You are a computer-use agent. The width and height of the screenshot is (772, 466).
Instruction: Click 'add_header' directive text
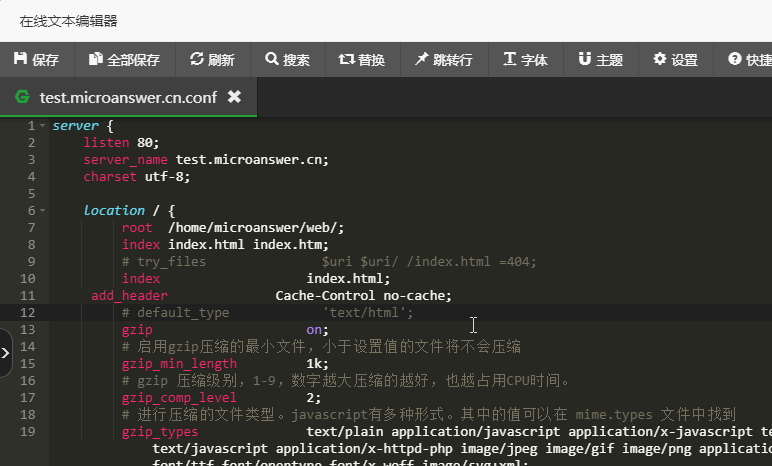pyautogui.click(x=129, y=296)
